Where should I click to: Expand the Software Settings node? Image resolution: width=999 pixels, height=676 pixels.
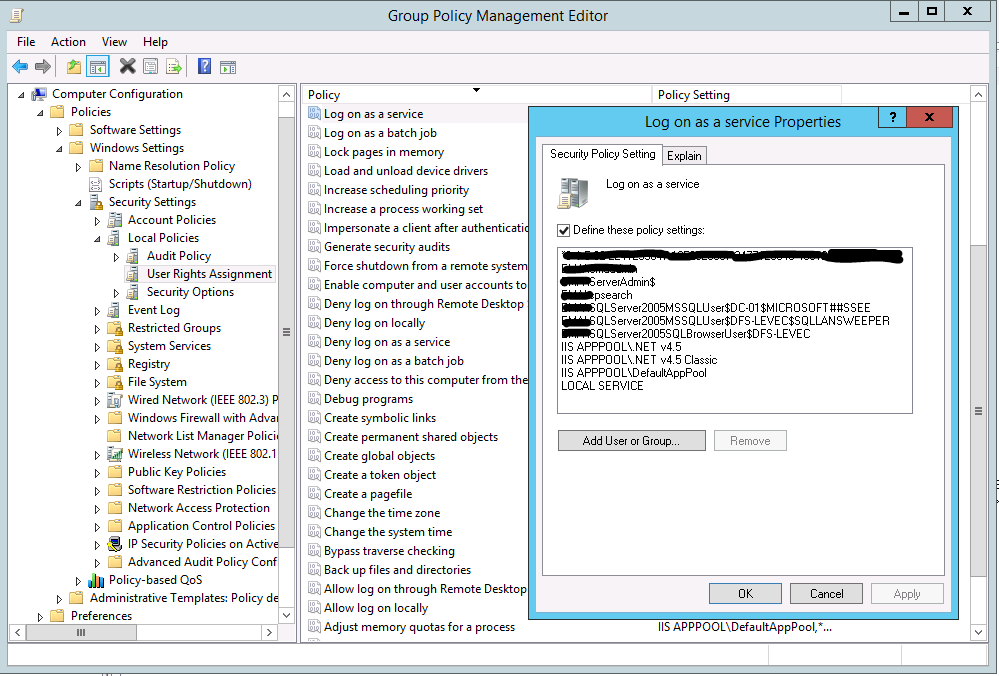point(59,131)
